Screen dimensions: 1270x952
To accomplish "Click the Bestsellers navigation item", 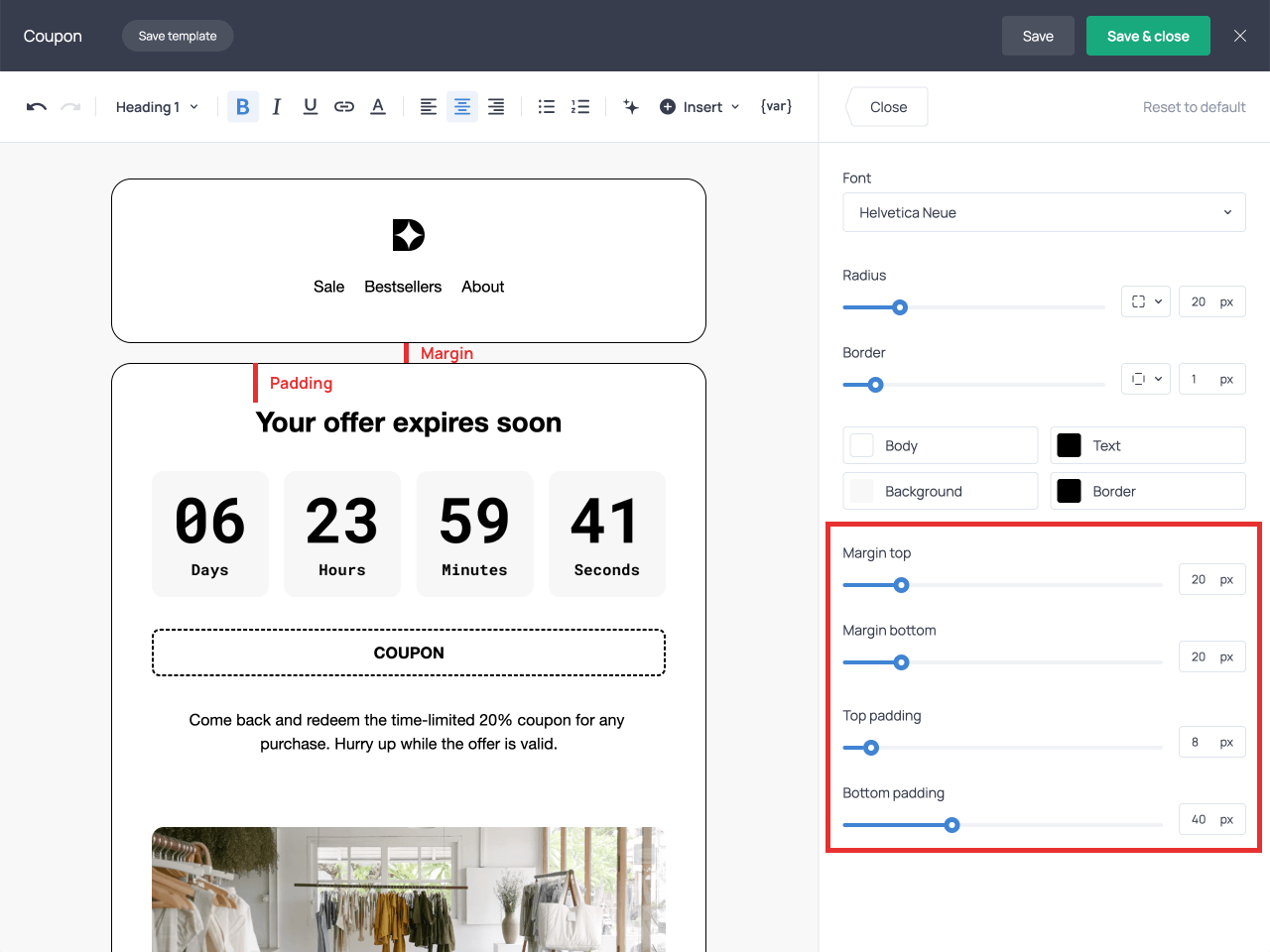I will pos(403,287).
